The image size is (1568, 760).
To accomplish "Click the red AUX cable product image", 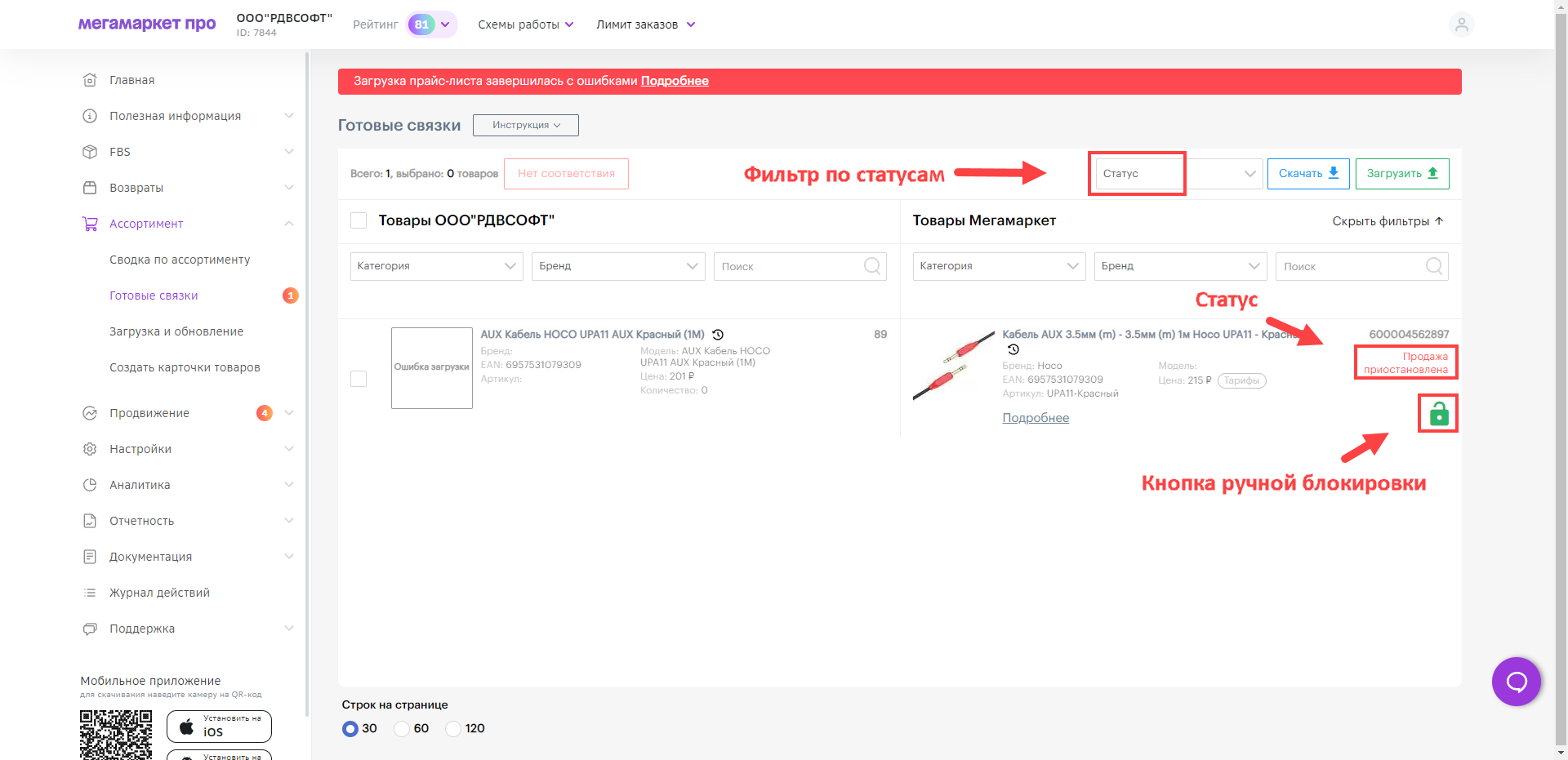I will tap(953, 365).
